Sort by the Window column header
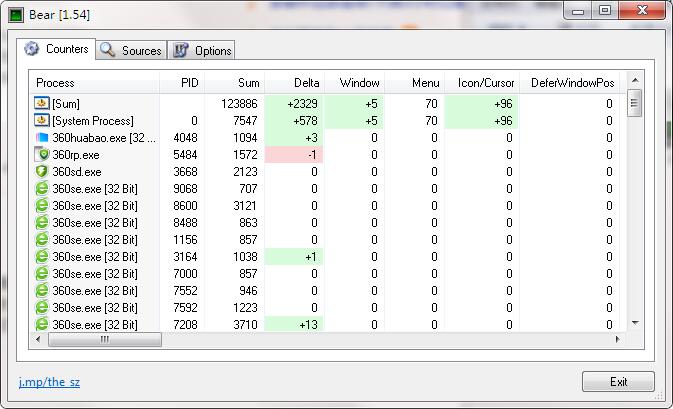 (355, 82)
